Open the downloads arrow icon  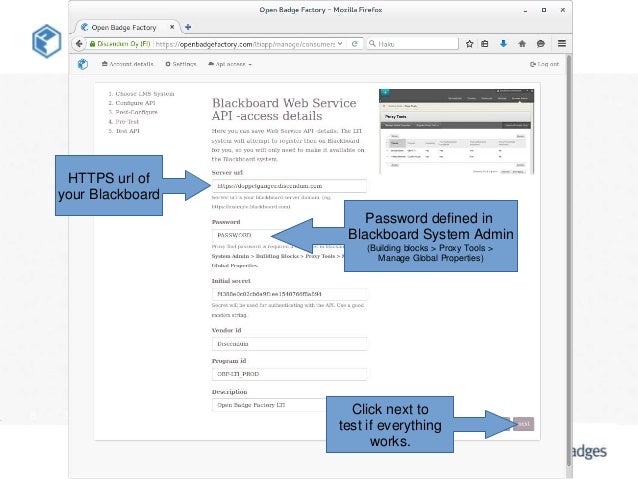503,44
